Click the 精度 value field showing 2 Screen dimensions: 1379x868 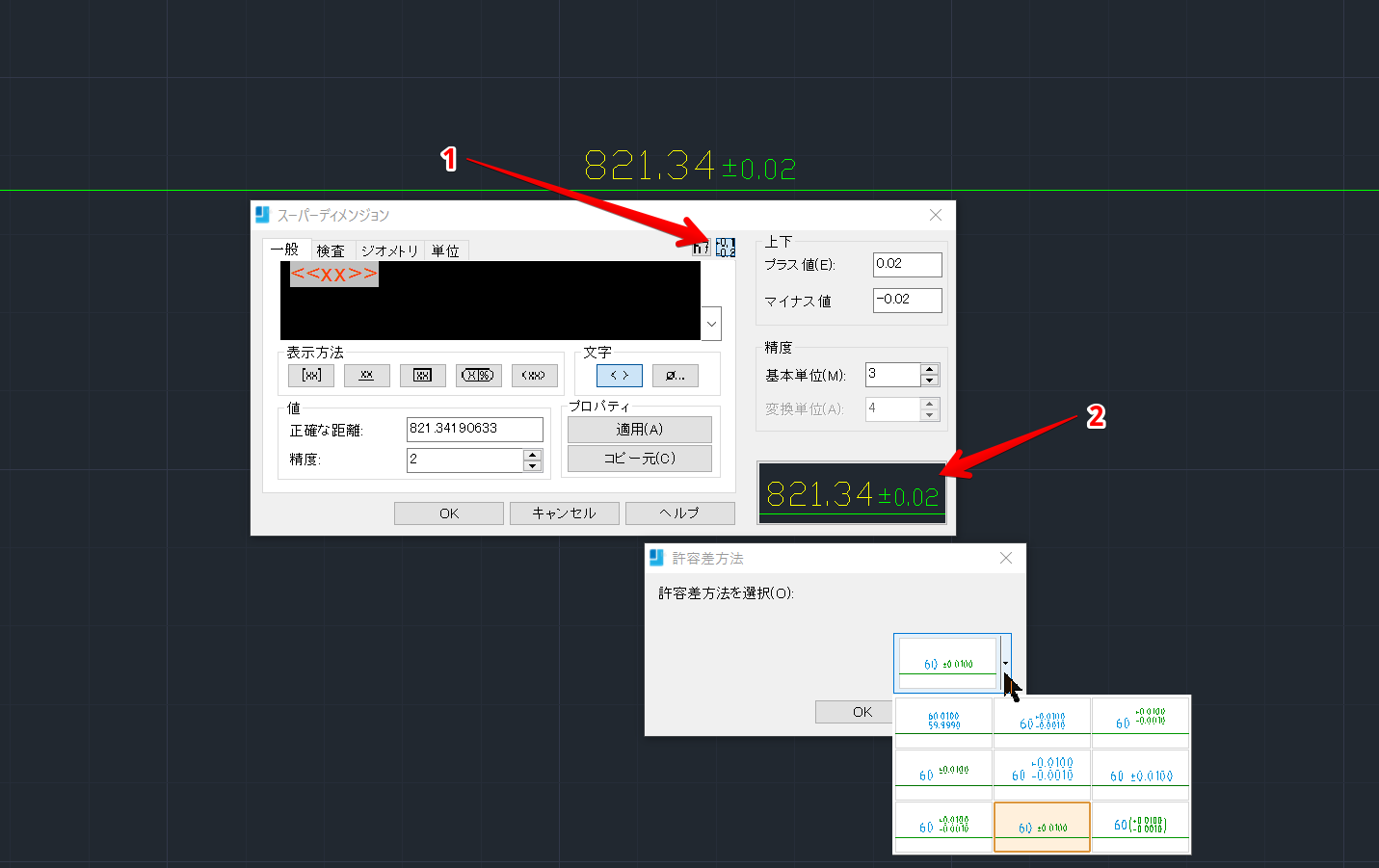(464, 460)
